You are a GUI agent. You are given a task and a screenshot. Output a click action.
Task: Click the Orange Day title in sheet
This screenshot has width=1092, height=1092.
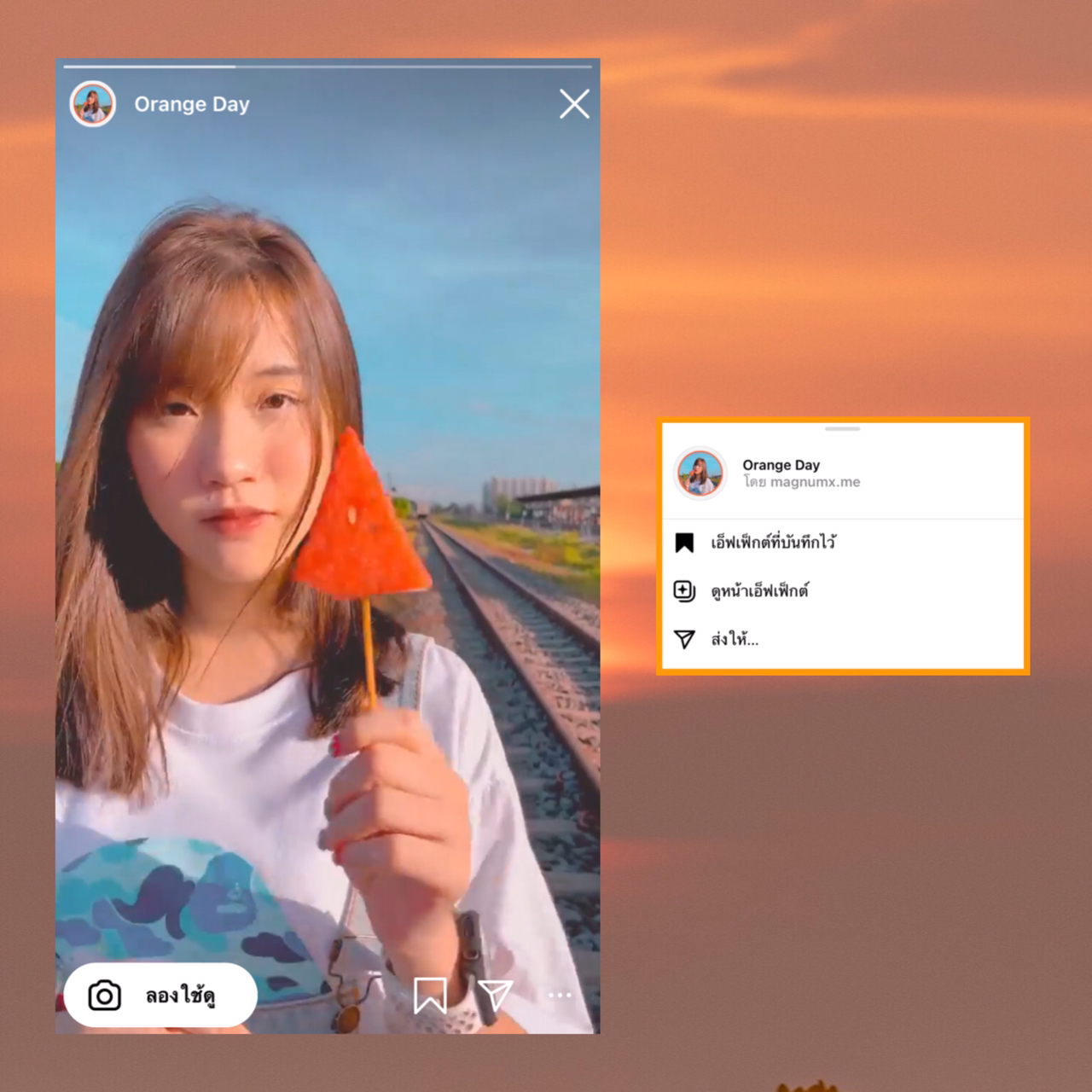click(x=781, y=465)
